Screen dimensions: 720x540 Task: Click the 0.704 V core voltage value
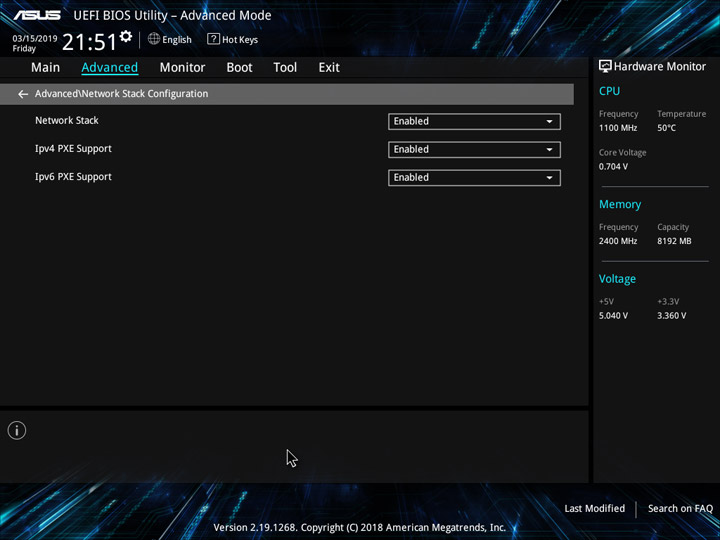pos(613,166)
